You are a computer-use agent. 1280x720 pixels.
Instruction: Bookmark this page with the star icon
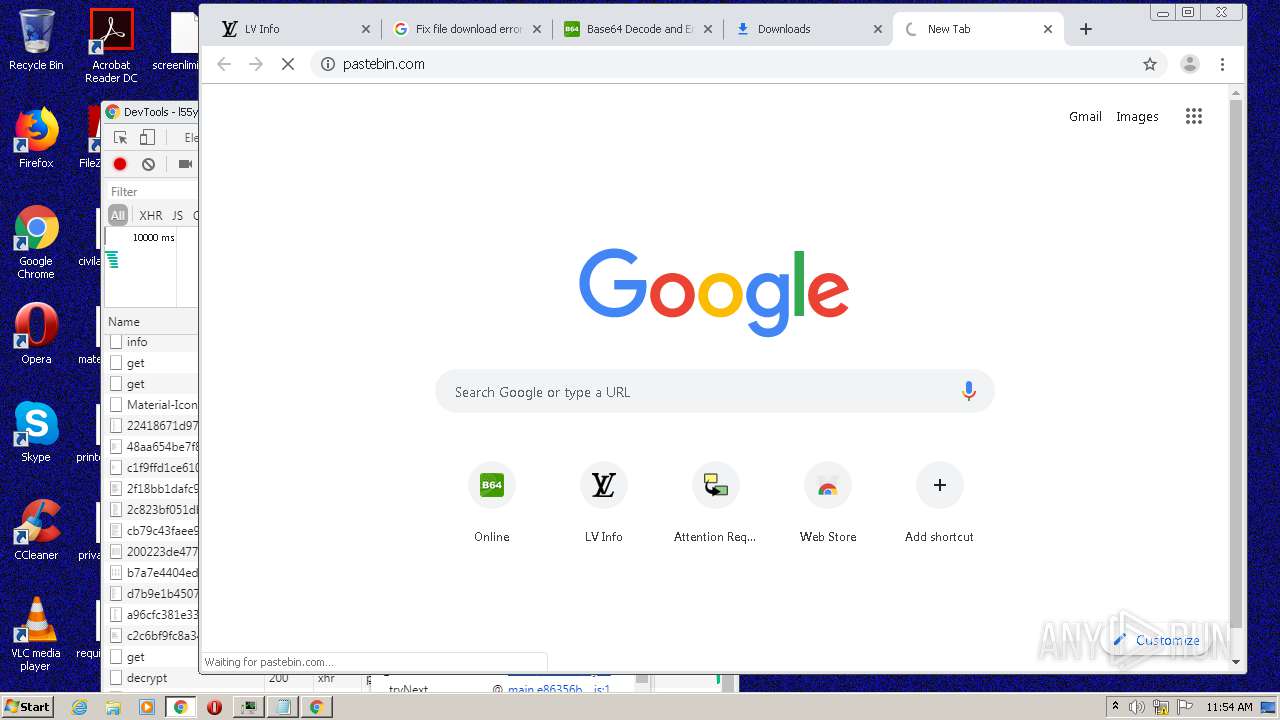coord(1150,64)
